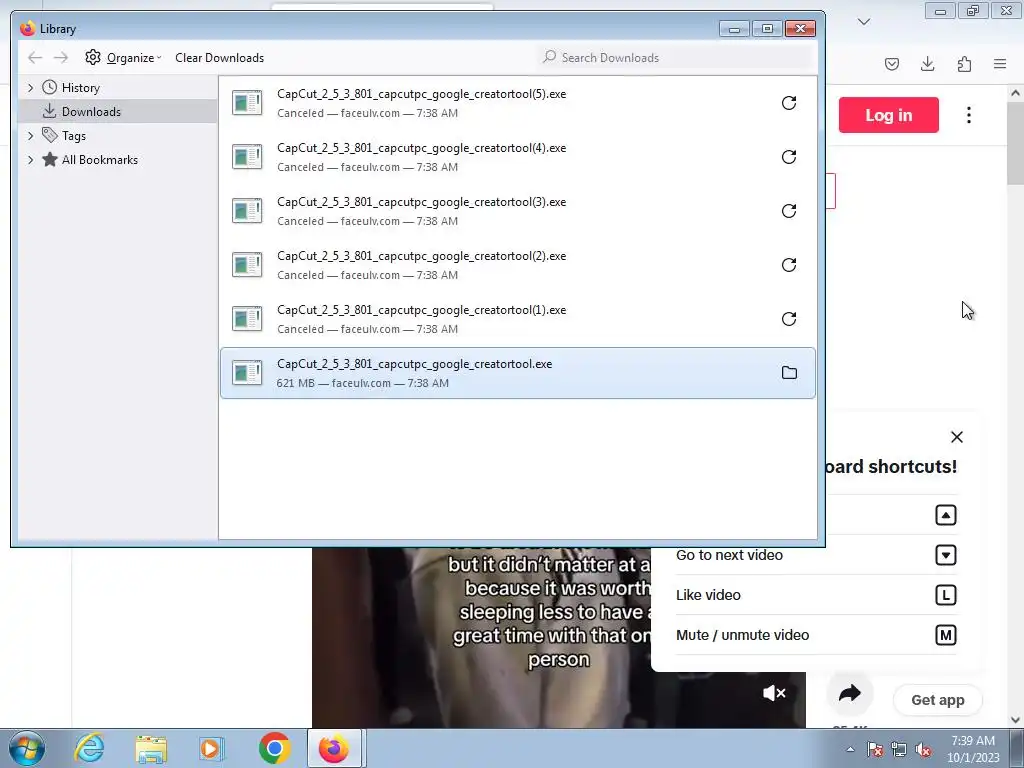
Task: Click the red Log in button
Action: click(889, 115)
